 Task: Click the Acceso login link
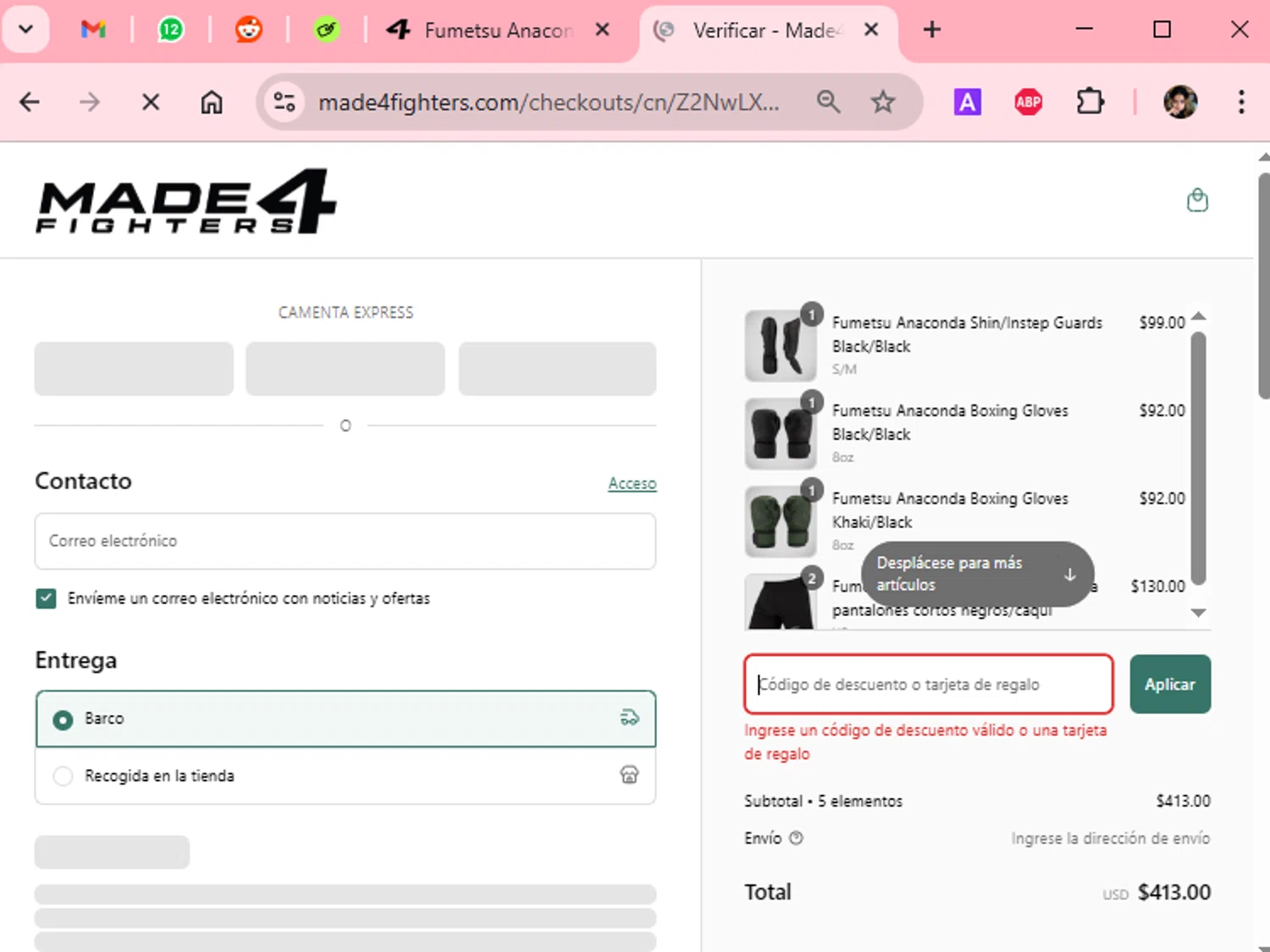click(632, 483)
